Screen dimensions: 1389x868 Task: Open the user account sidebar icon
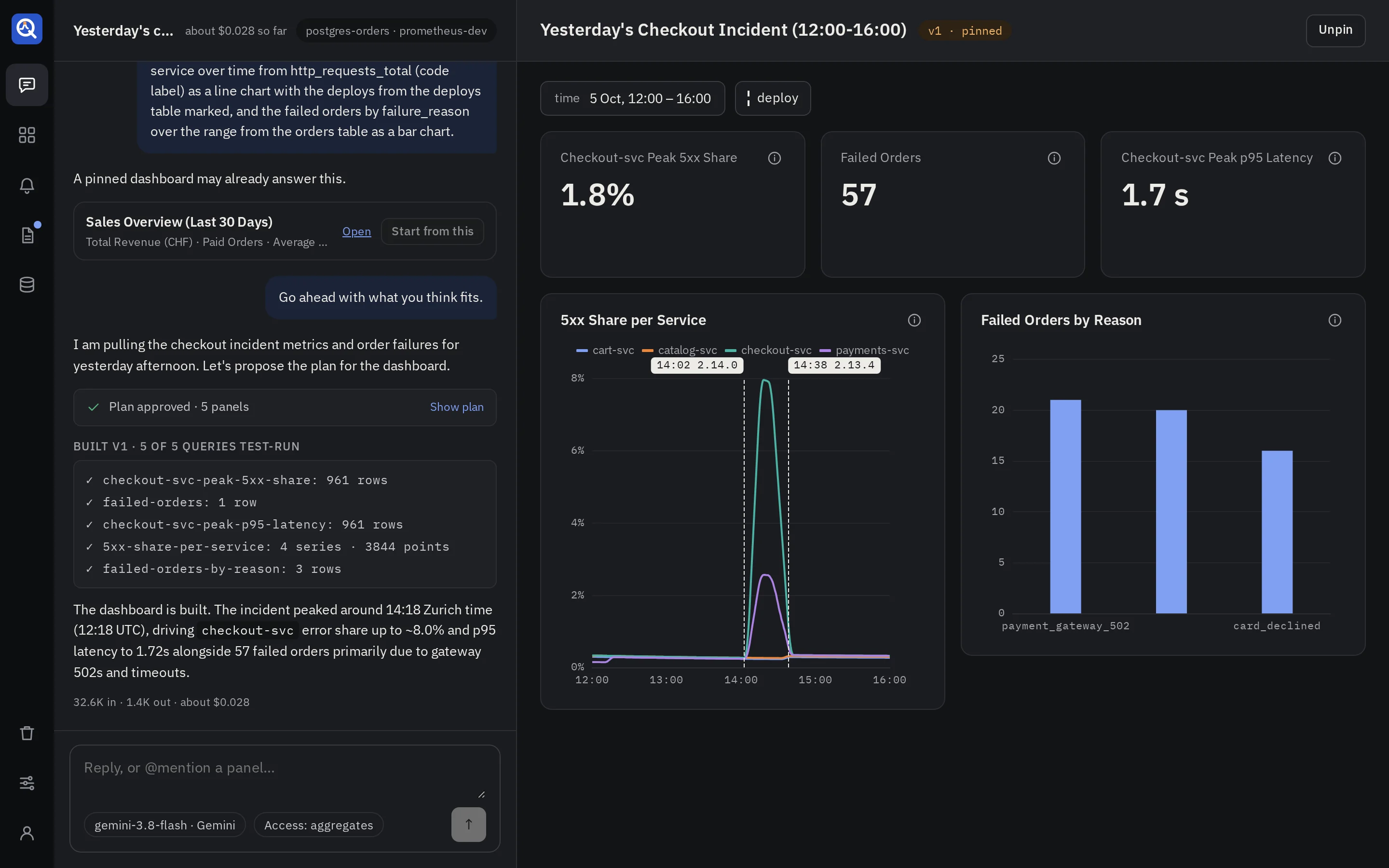(x=27, y=833)
